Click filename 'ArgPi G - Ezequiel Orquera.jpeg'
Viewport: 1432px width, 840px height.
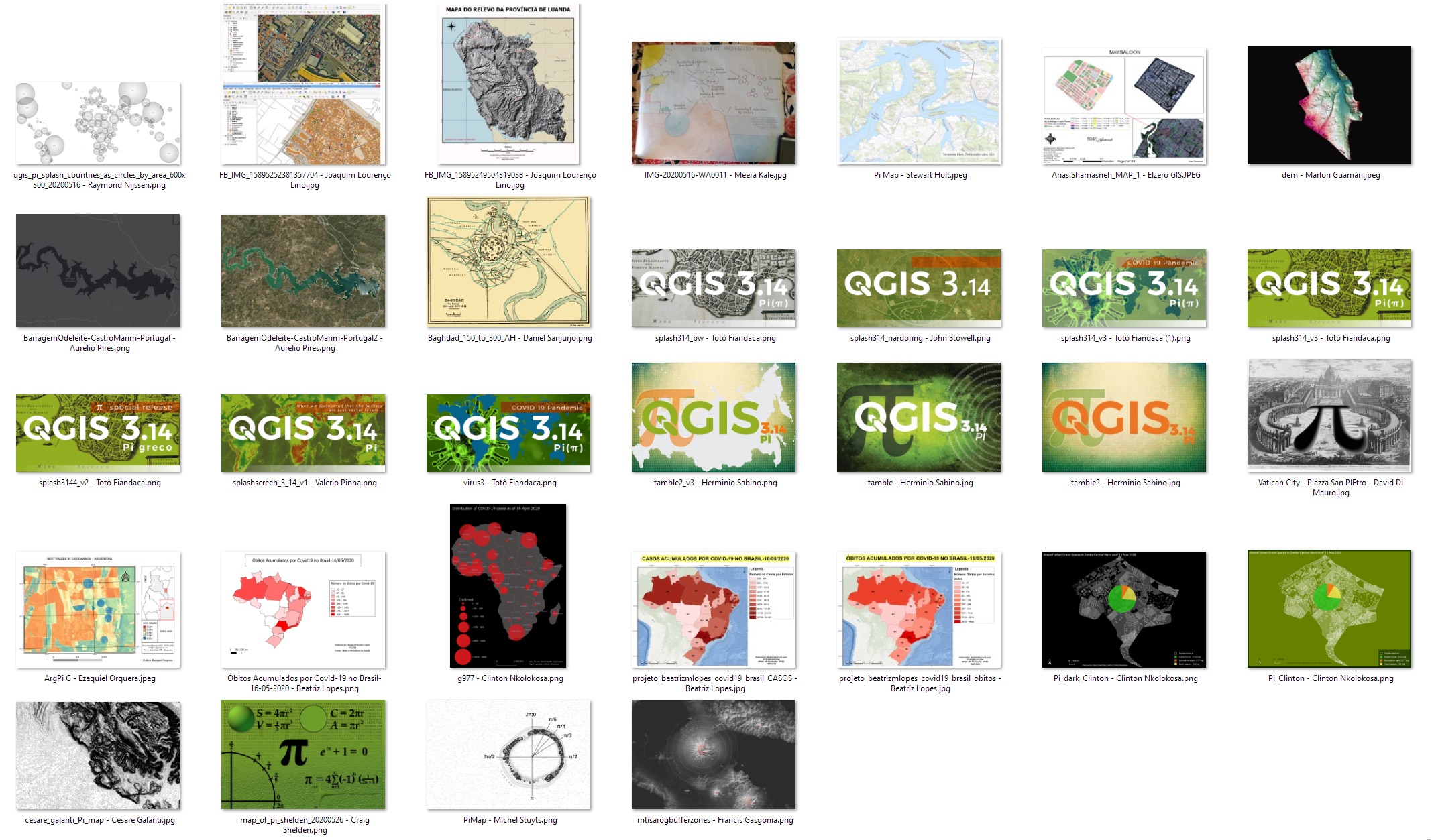(x=100, y=678)
